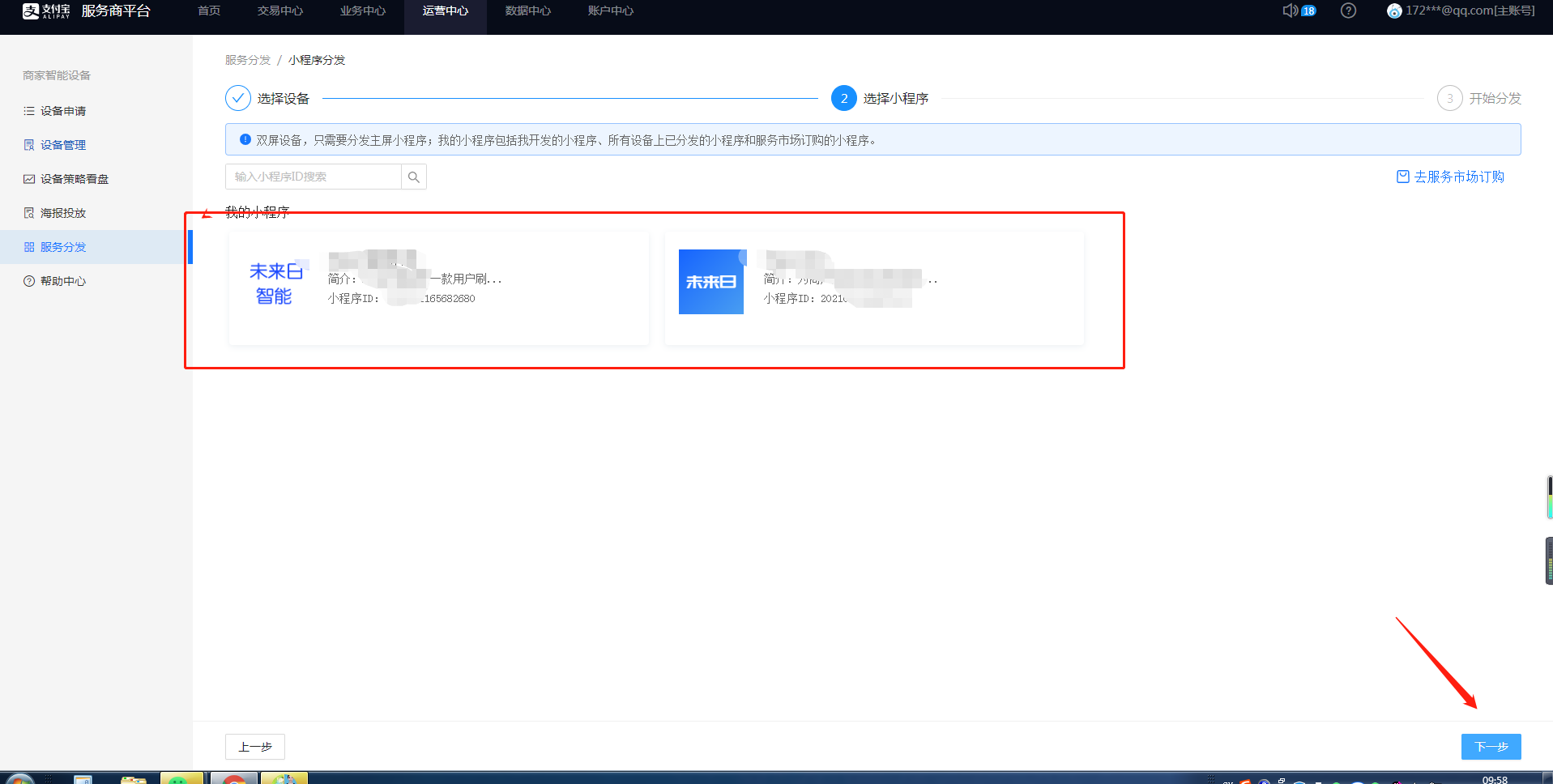The image size is (1553, 784).
Task: Click 设备管理 icon in sidebar
Action: click(x=29, y=145)
